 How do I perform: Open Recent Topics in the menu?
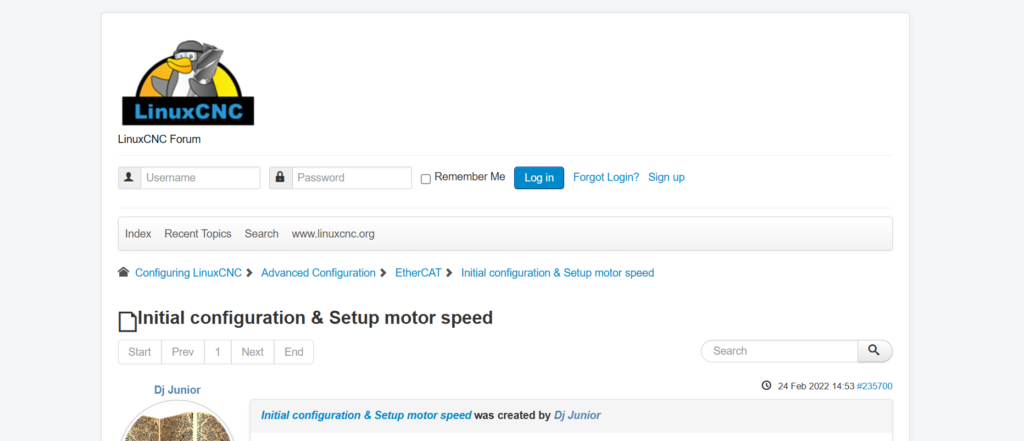pyautogui.click(x=198, y=234)
